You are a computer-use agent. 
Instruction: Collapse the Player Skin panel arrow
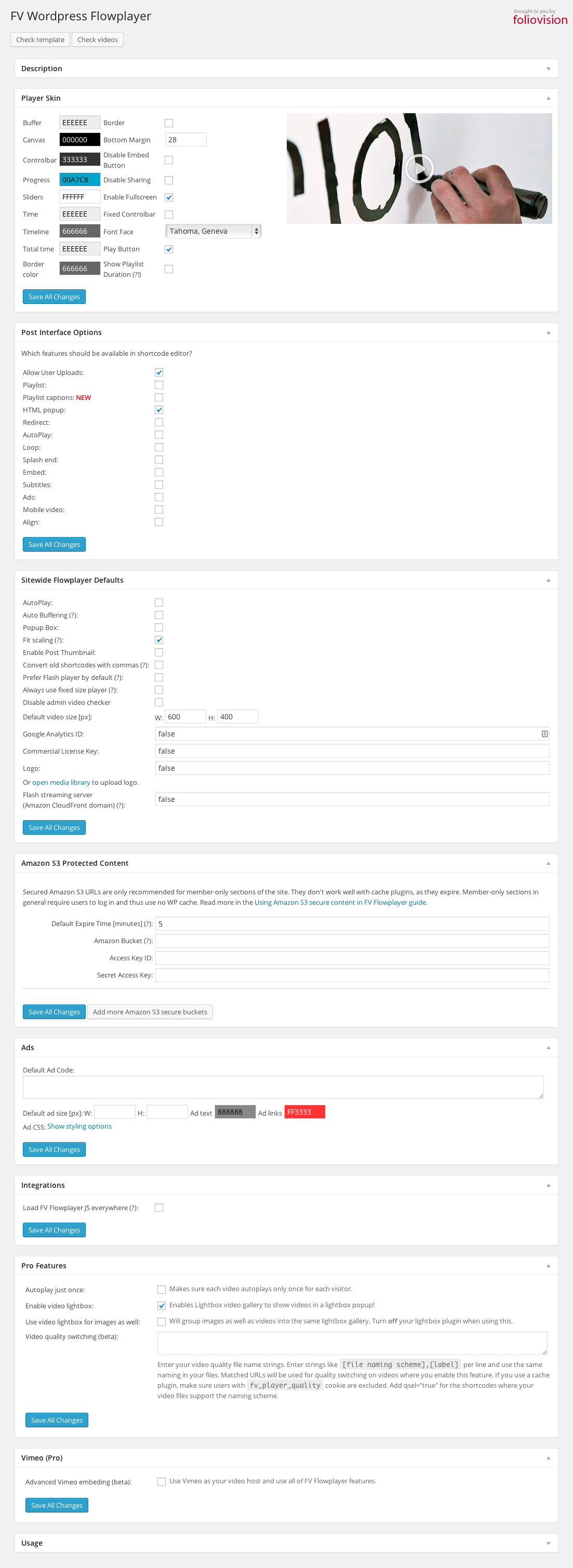tap(548, 98)
